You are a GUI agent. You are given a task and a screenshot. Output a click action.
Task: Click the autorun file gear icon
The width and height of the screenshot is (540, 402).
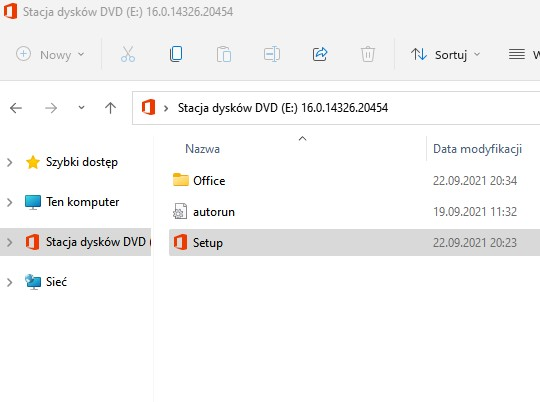point(180,211)
